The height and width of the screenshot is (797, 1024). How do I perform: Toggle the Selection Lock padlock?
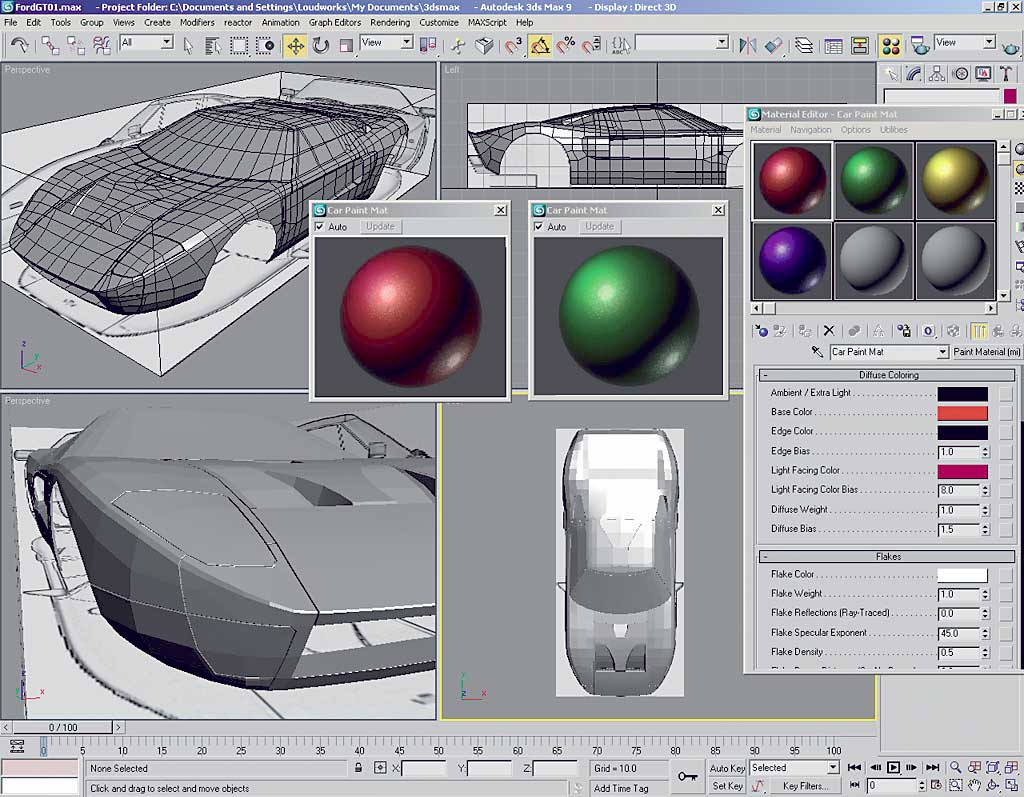(359, 768)
